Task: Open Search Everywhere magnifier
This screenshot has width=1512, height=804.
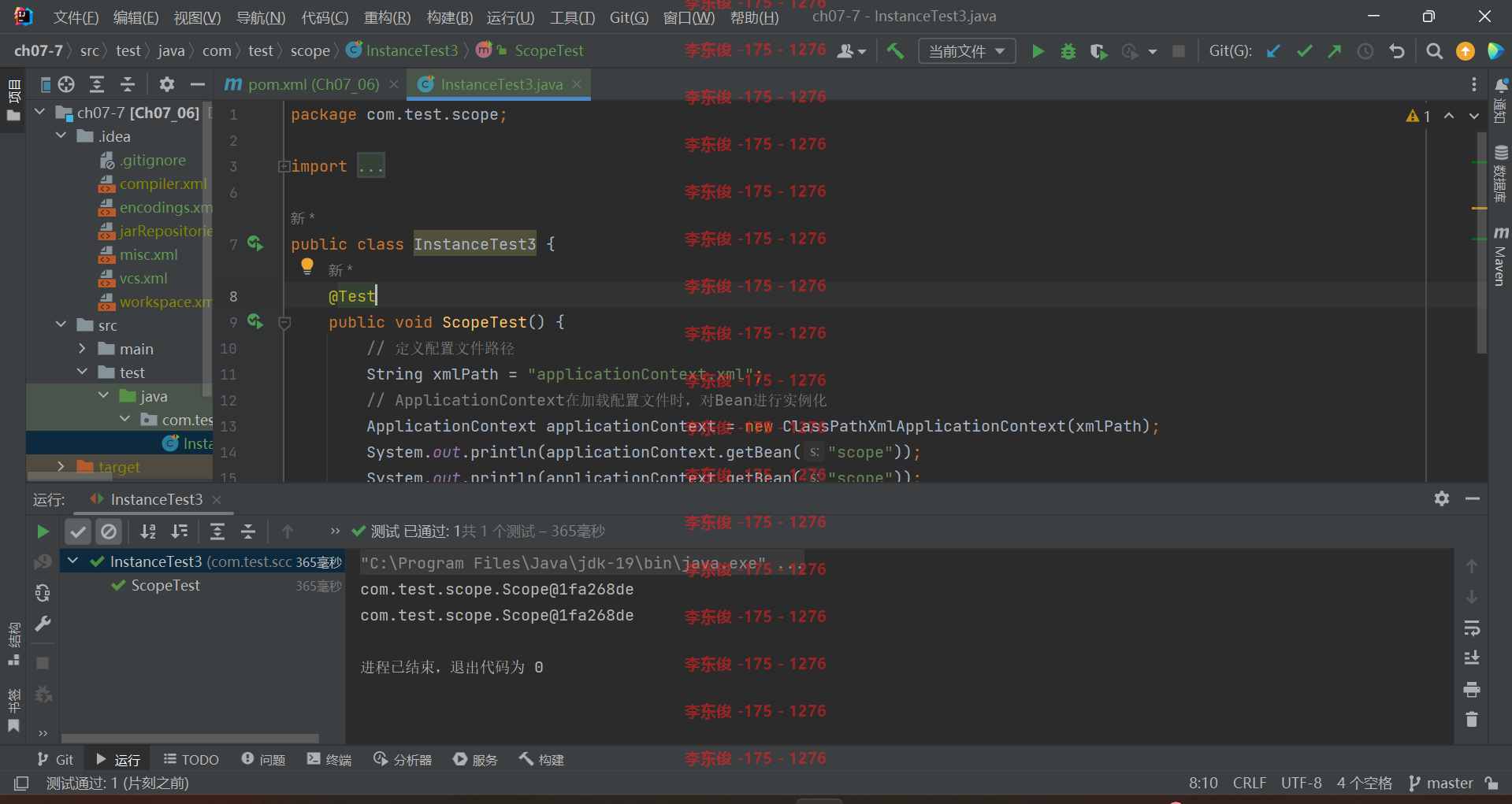Action: coord(1435,51)
